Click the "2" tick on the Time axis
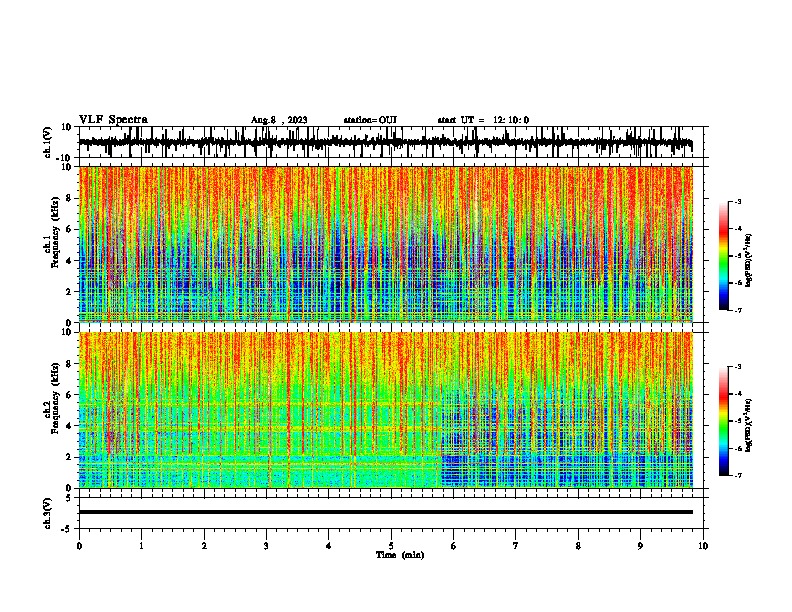Screen dimensions: 792x612 [204, 546]
